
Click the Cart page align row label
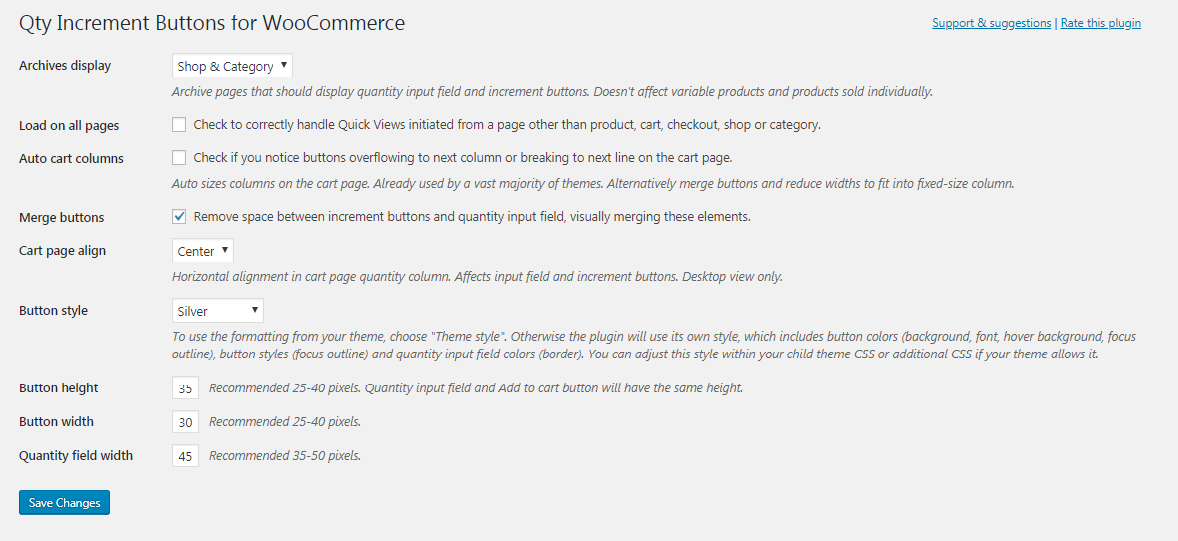click(x=62, y=251)
